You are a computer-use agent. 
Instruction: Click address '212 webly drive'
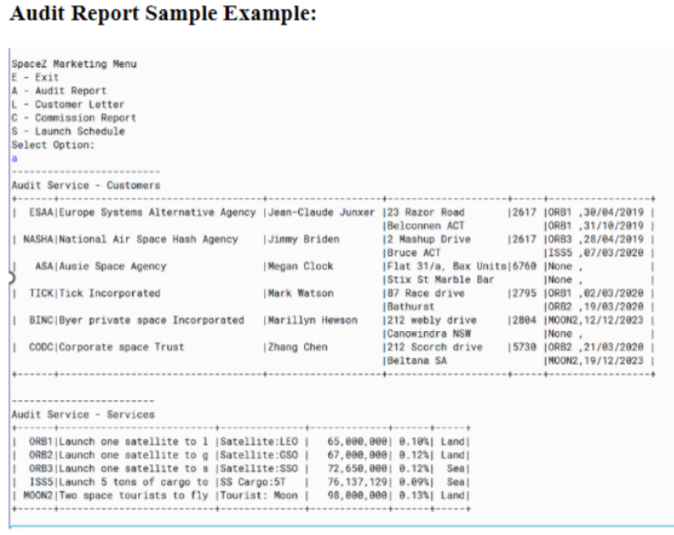[x=432, y=321]
